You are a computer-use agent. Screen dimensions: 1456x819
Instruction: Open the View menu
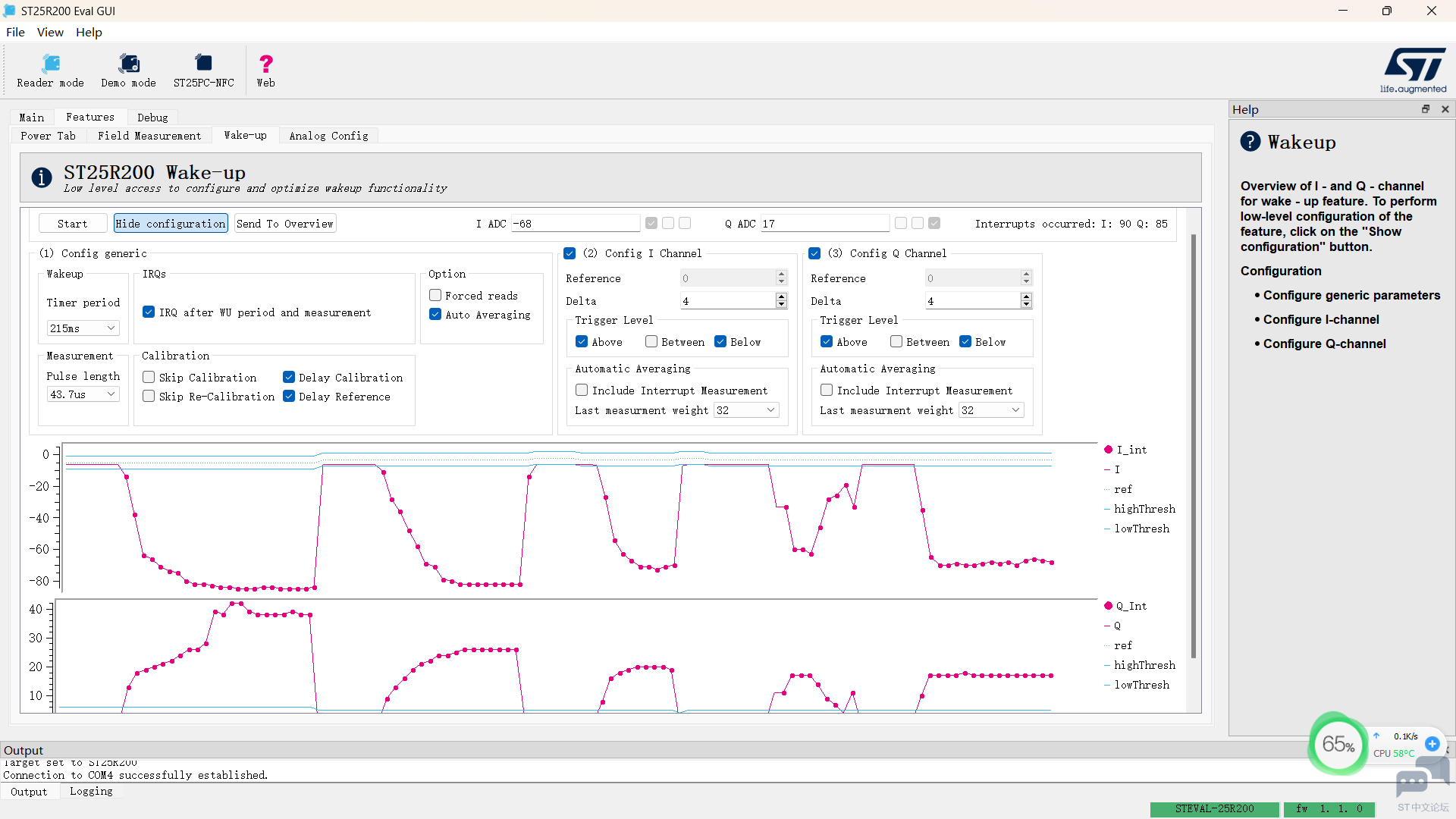pyautogui.click(x=50, y=32)
